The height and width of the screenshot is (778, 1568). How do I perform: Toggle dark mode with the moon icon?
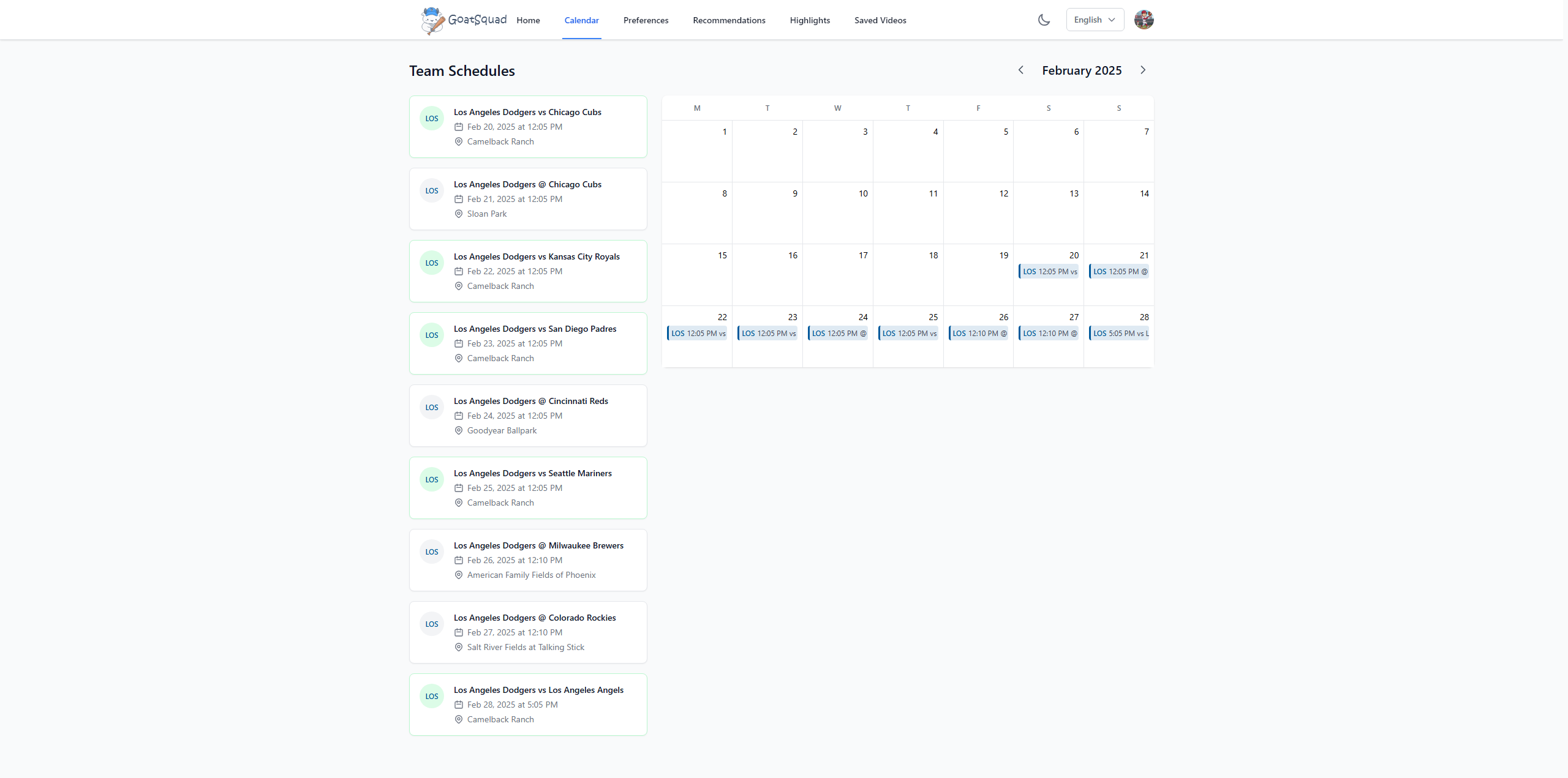pyautogui.click(x=1044, y=20)
